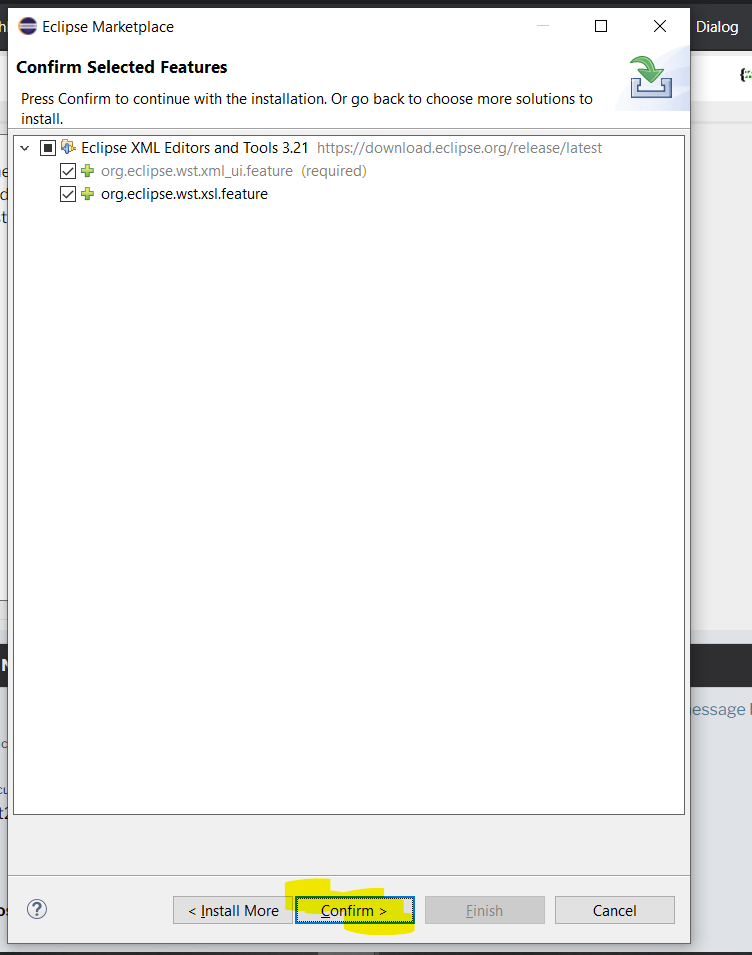Go back with Install More button
Image resolution: width=752 pixels, height=955 pixels.
pos(233,910)
